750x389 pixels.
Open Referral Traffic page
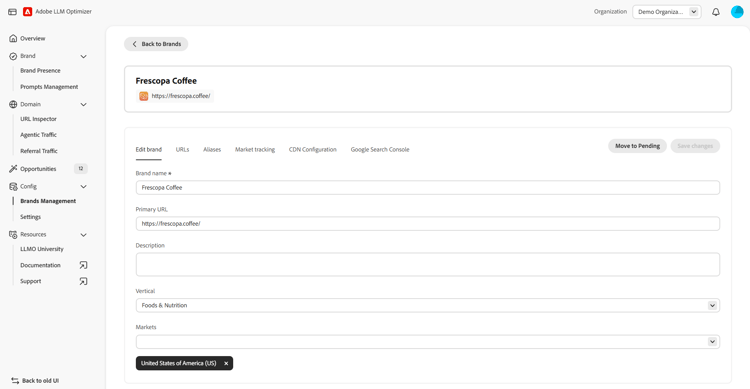(39, 151)
